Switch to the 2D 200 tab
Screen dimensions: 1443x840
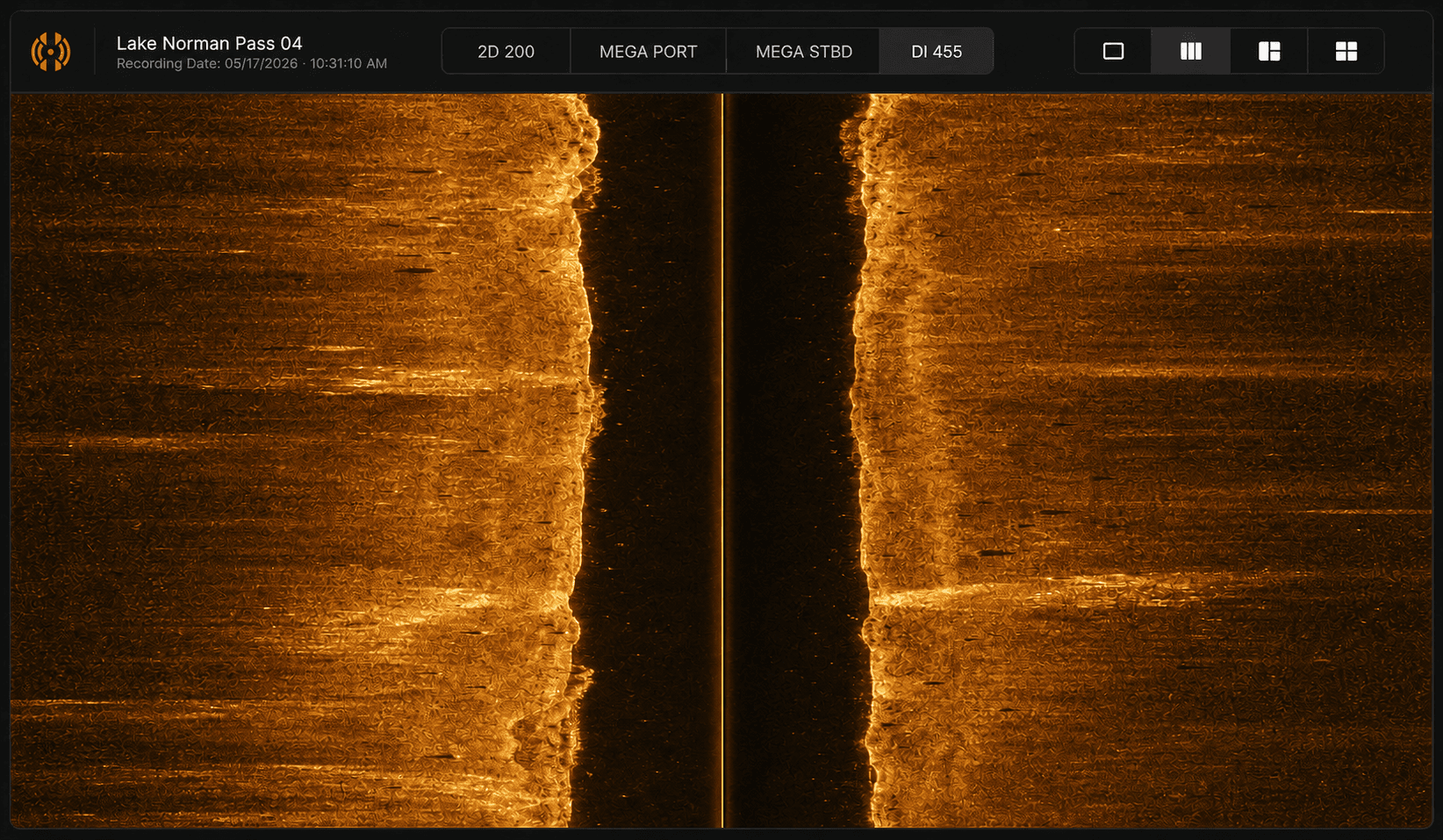coord(506,52)
